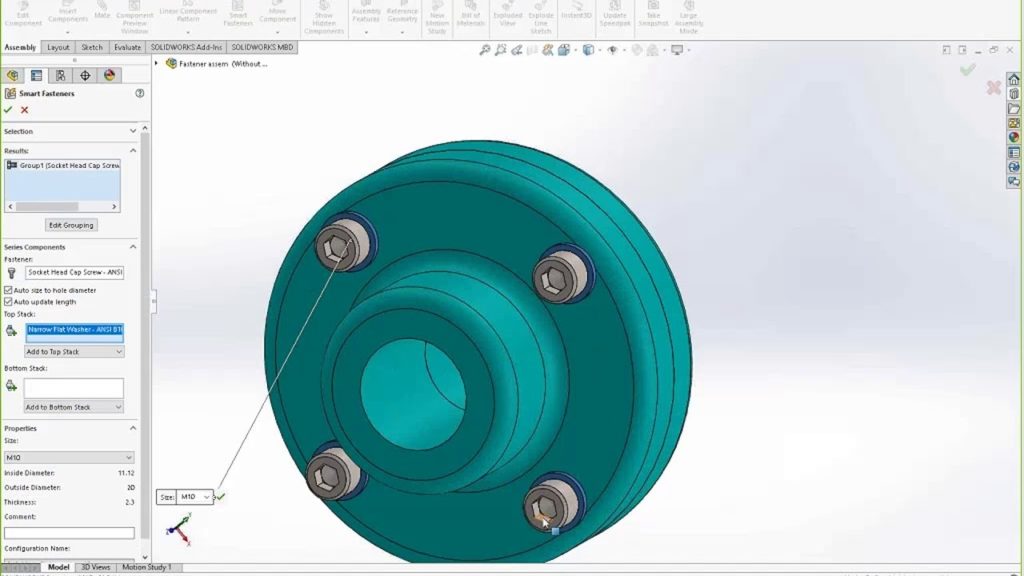Switch to the Assembly tab
Image resolution: width=1024 pixels, height=576 pixels.
(20, 47)
